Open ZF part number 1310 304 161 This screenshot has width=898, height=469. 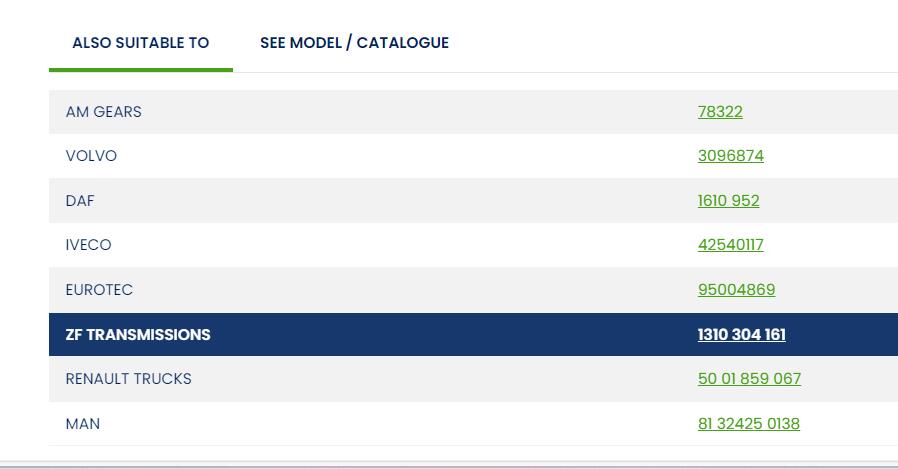click(741, 335)
